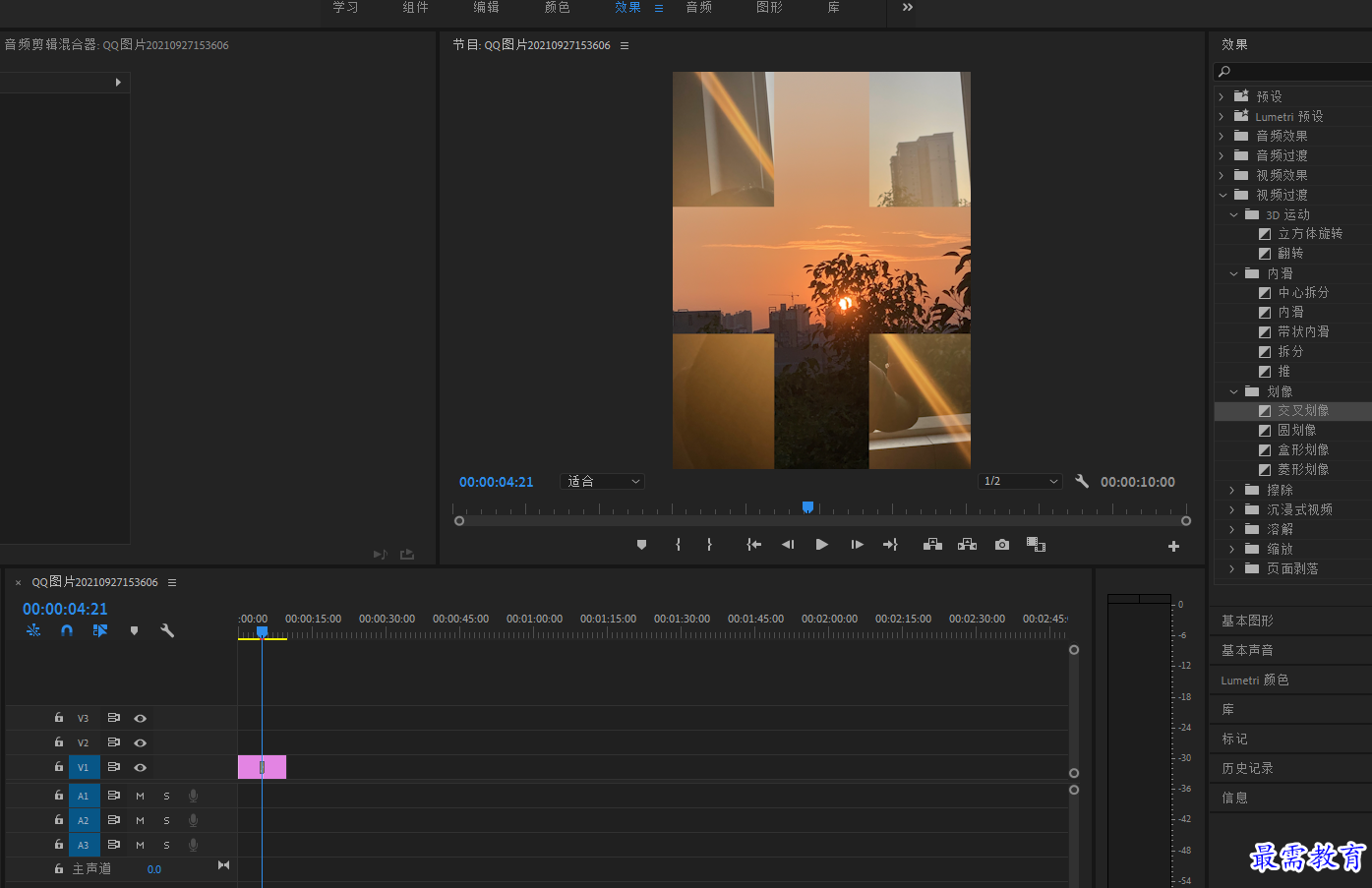Step back one frame
This screenshot has height=888, width=1372.
tap(788, 545)
